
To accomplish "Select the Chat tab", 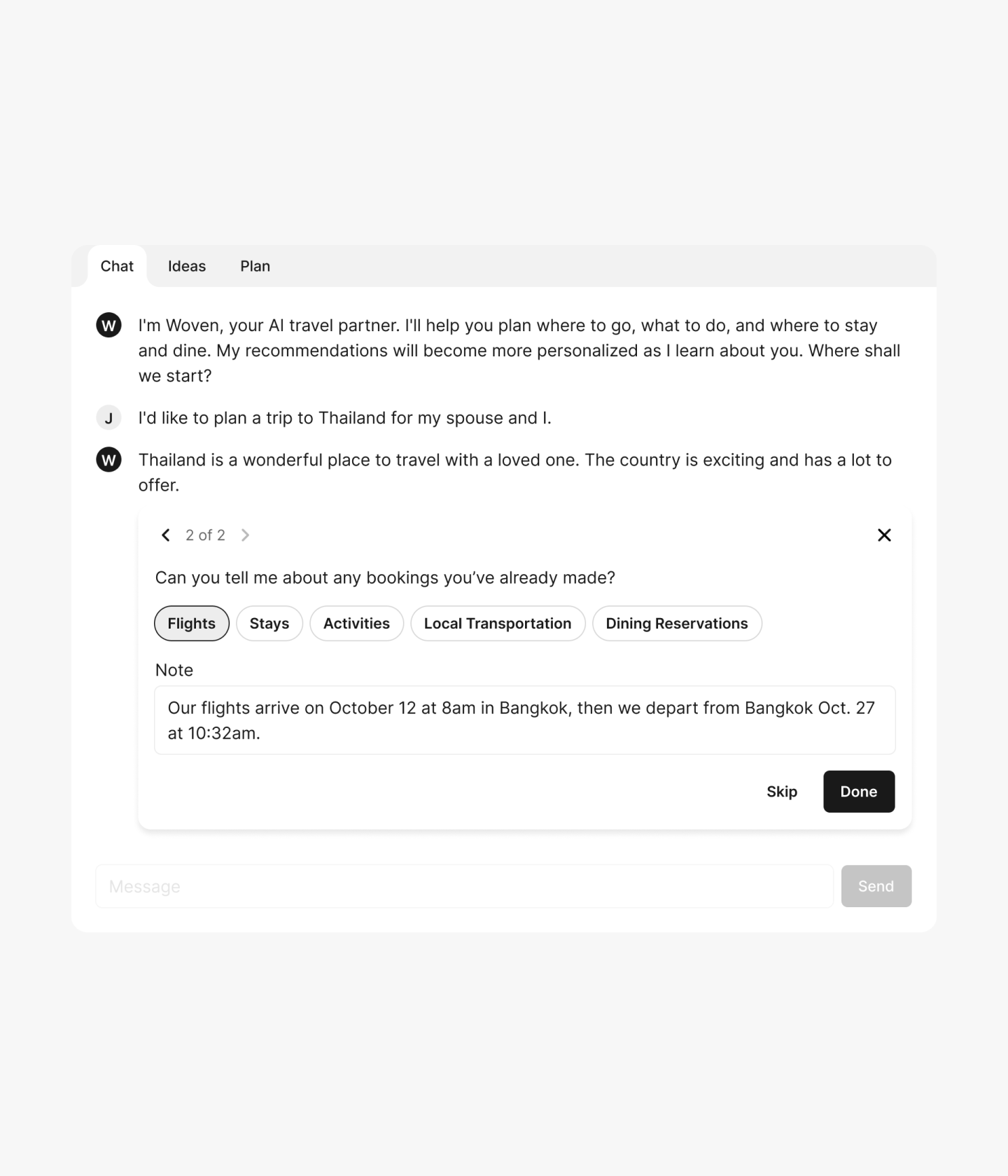I will tap(117, 266).
